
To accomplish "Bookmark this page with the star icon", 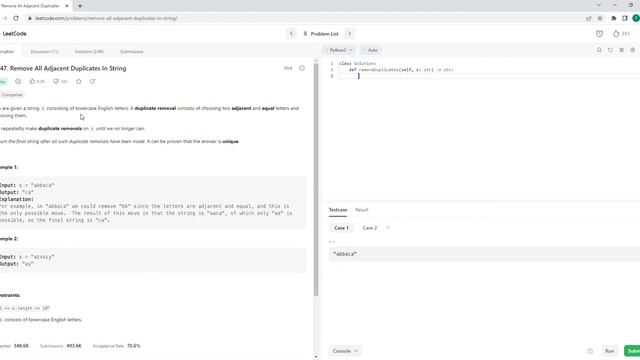I will click(x=600, y=18).
